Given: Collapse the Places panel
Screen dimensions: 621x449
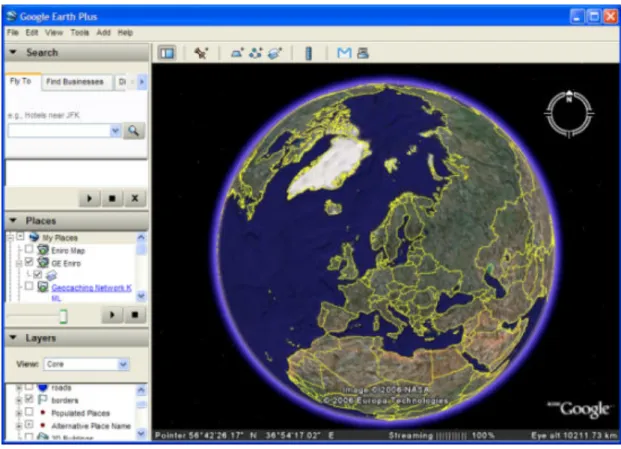Looking at the screenshot, I should pos(13,220).
